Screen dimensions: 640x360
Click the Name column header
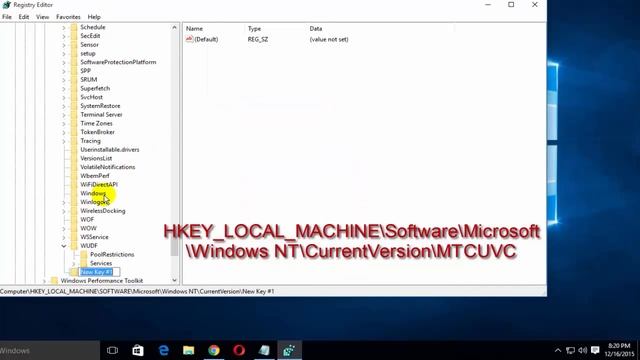(x=194, y=29)
